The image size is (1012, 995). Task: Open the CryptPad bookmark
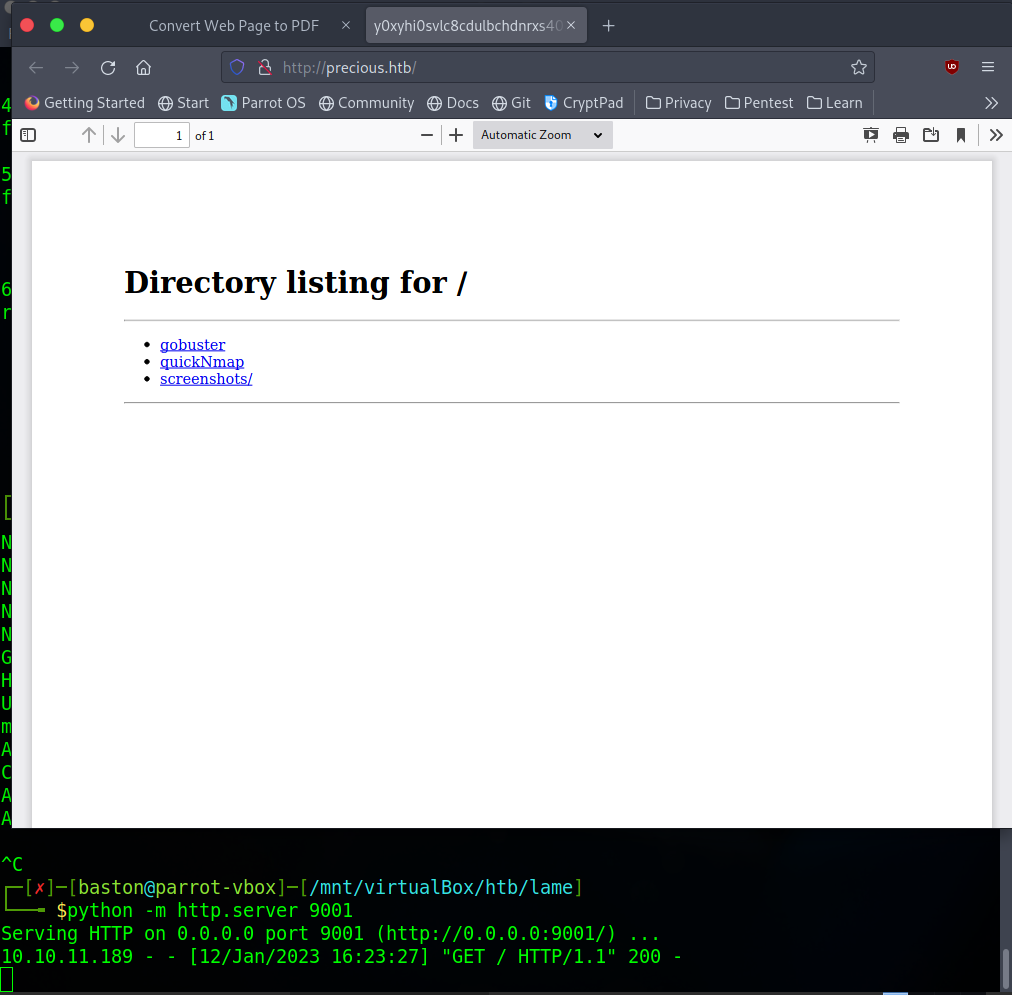584,102
